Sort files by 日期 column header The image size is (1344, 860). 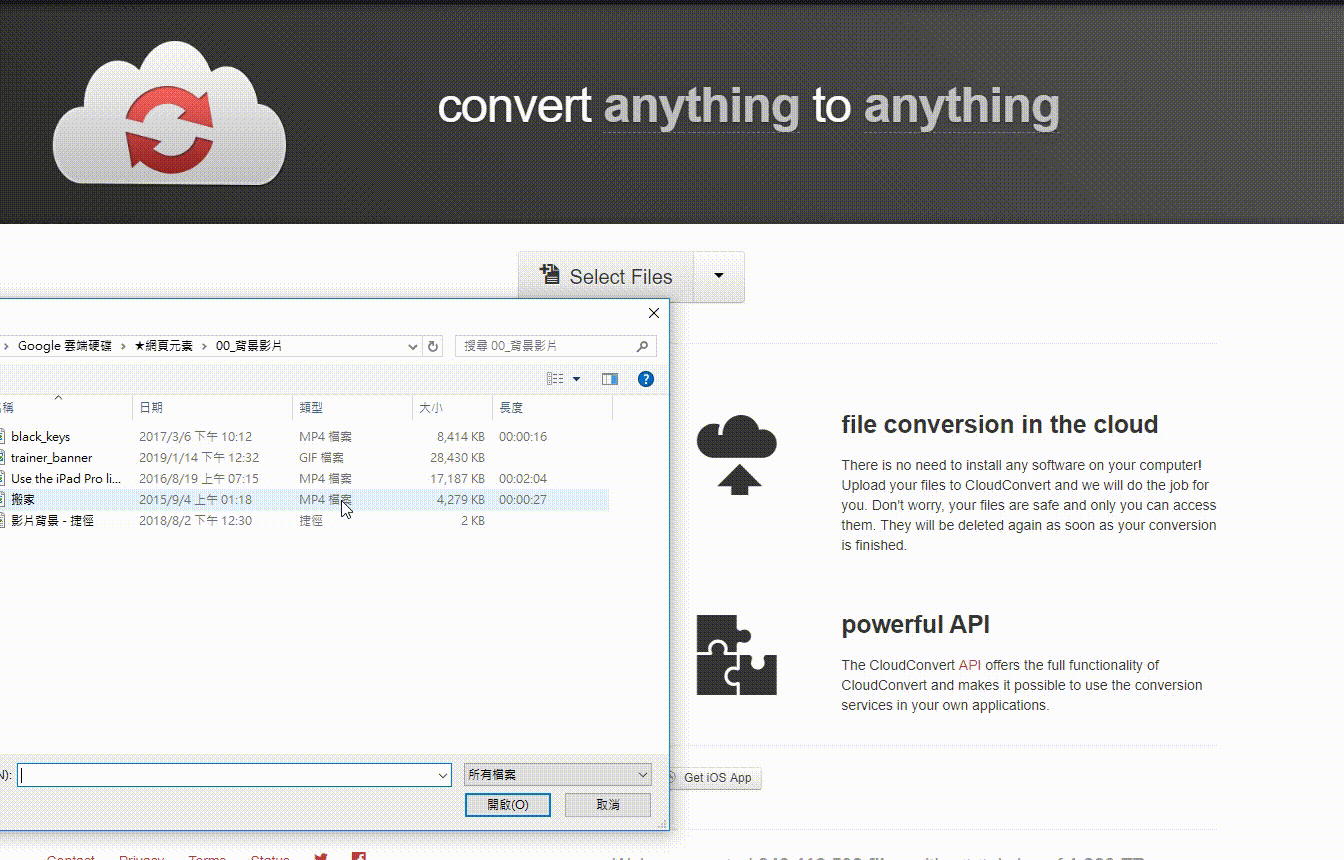213,408
